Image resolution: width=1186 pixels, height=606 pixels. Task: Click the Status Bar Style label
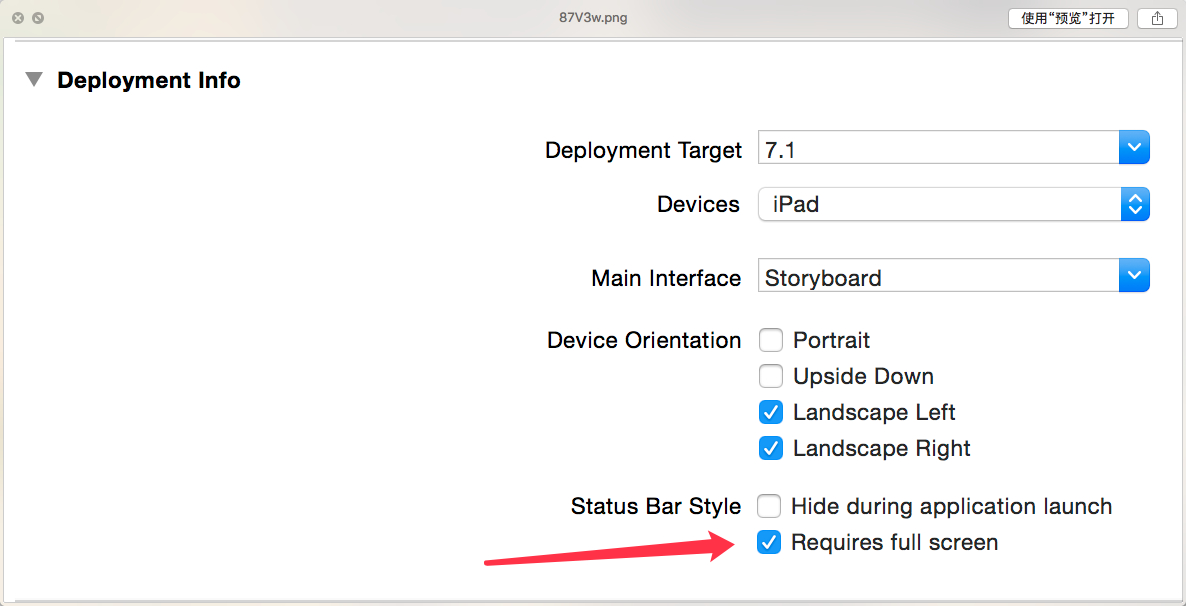click(x=656, y=506)
